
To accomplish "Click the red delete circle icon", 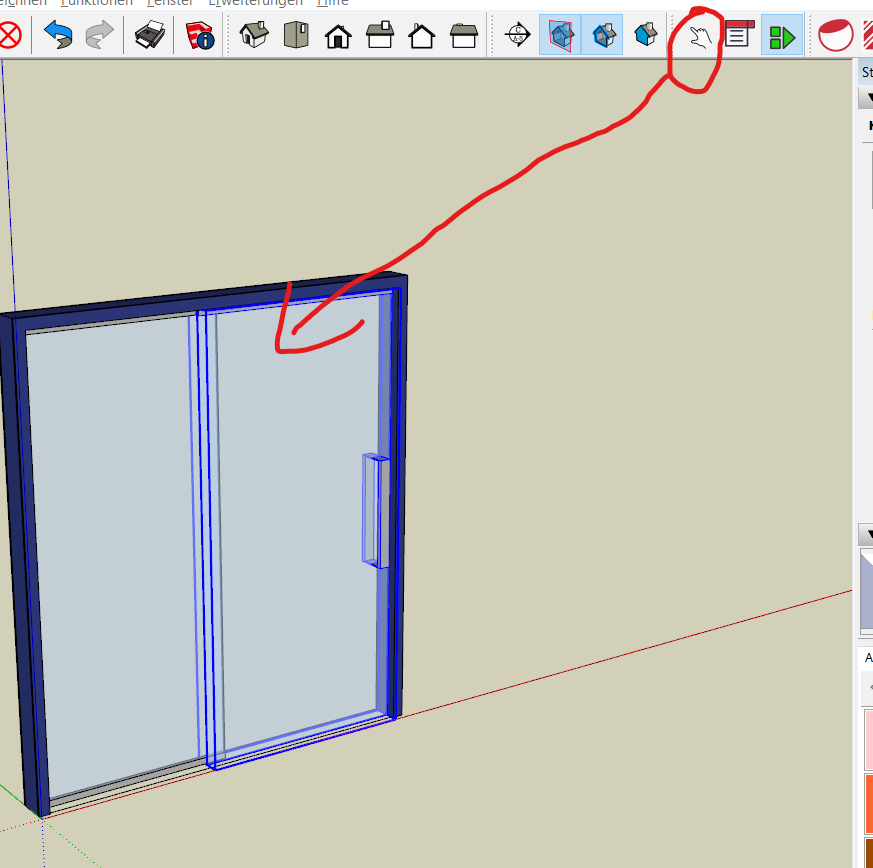I will 10,37.
